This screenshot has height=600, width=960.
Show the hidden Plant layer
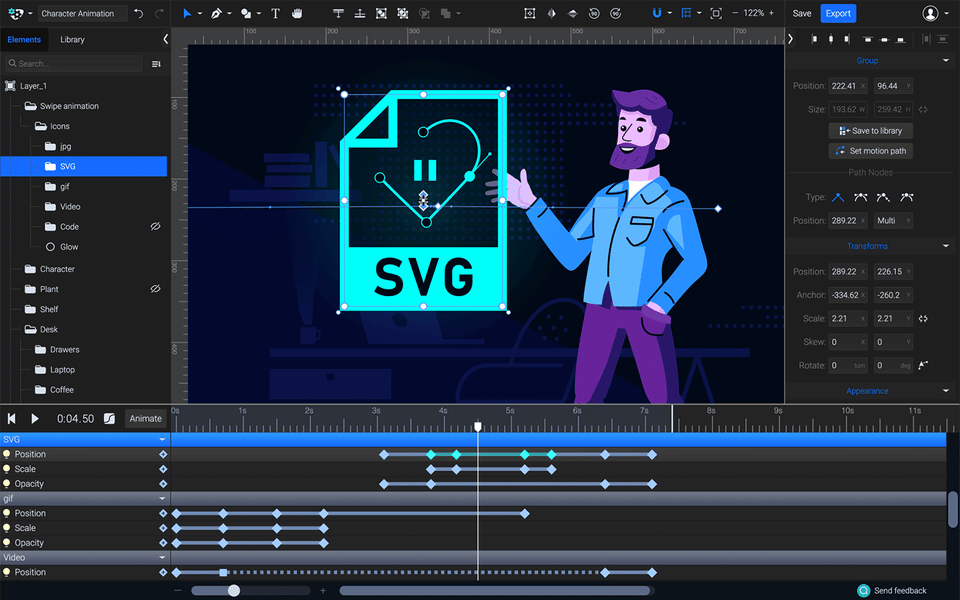click(x=154, y=288)
